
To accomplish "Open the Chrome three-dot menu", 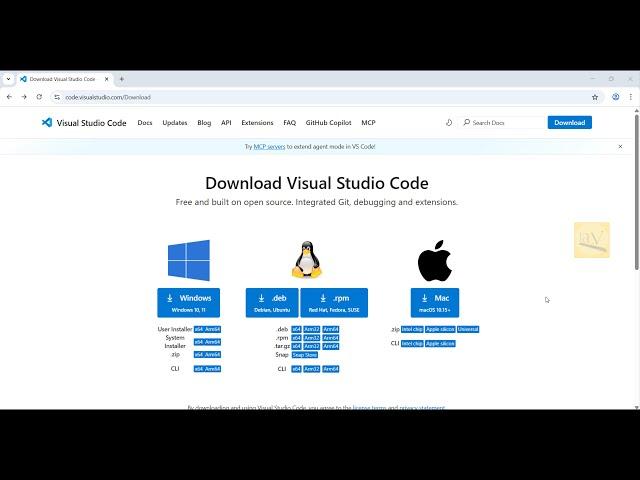I will pos(631,97).
